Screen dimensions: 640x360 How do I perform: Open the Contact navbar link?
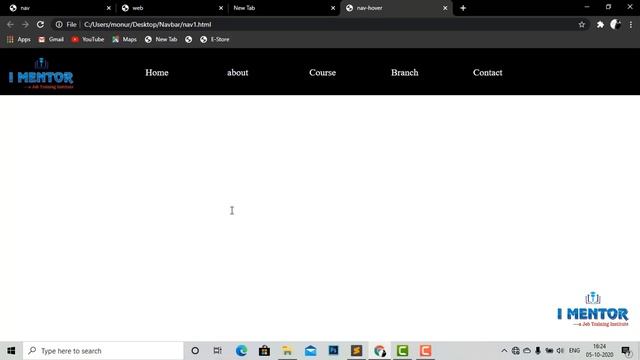[487, 73]
